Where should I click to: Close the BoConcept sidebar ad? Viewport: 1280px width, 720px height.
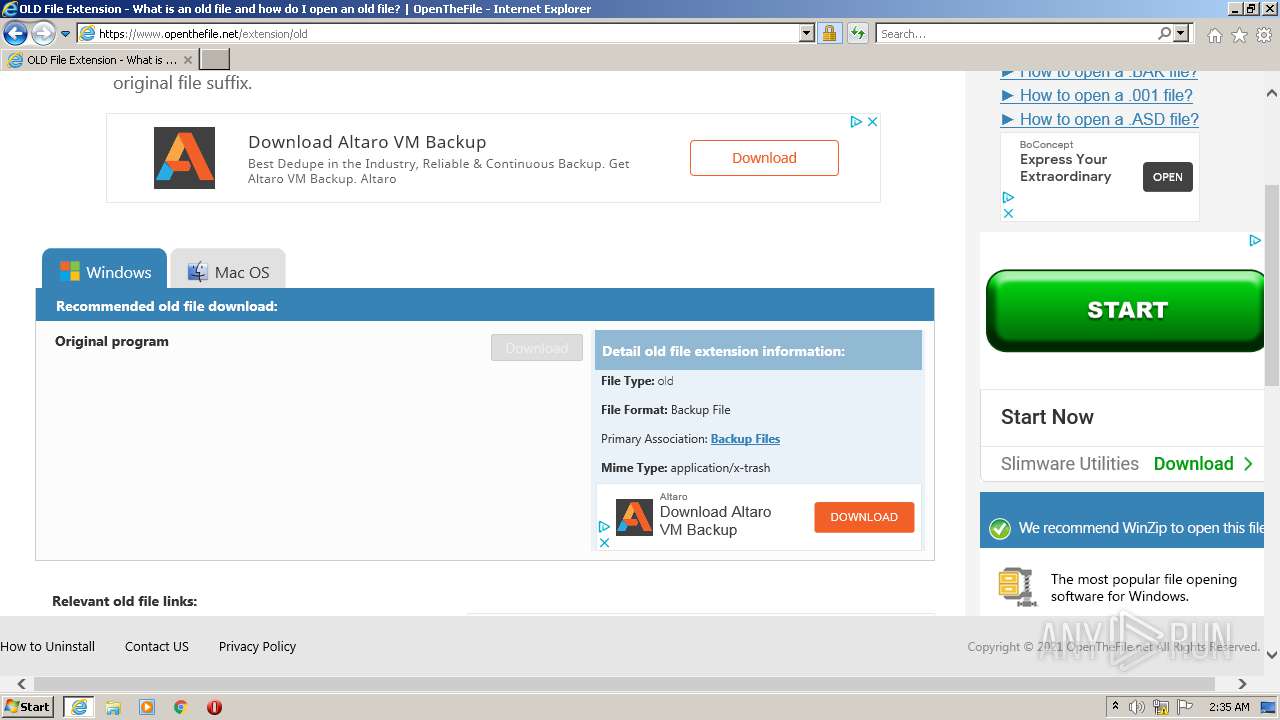pyautogui.click(x=1008, y=213)
